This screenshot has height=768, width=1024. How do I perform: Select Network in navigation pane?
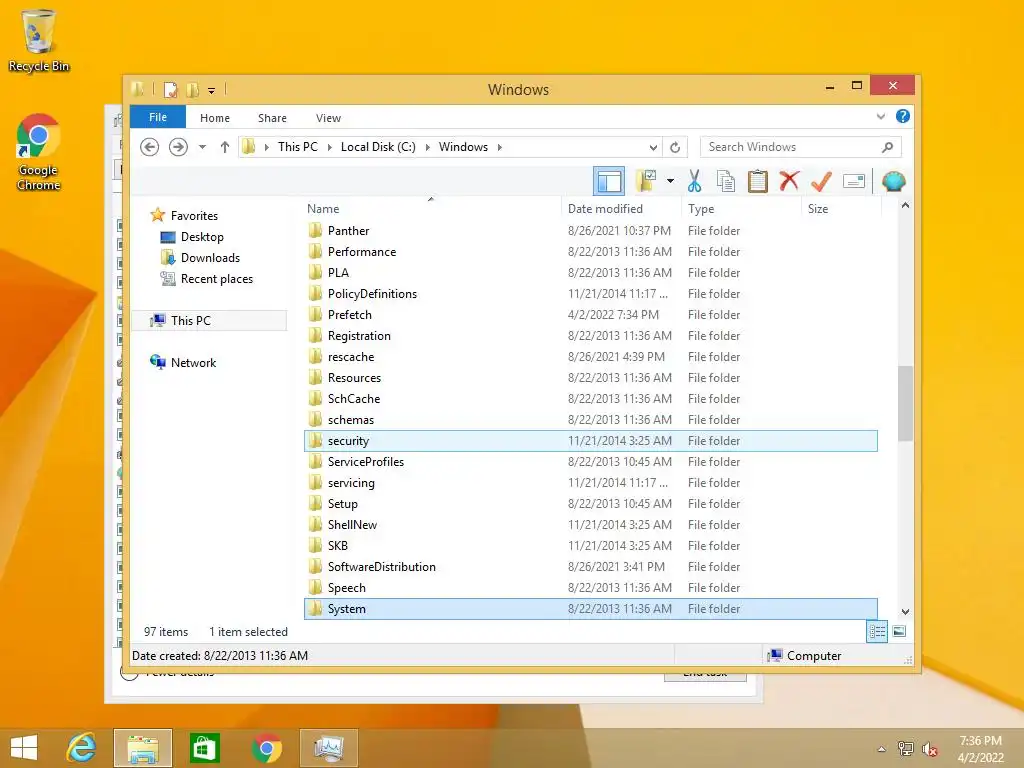click(x=193, y=363)
